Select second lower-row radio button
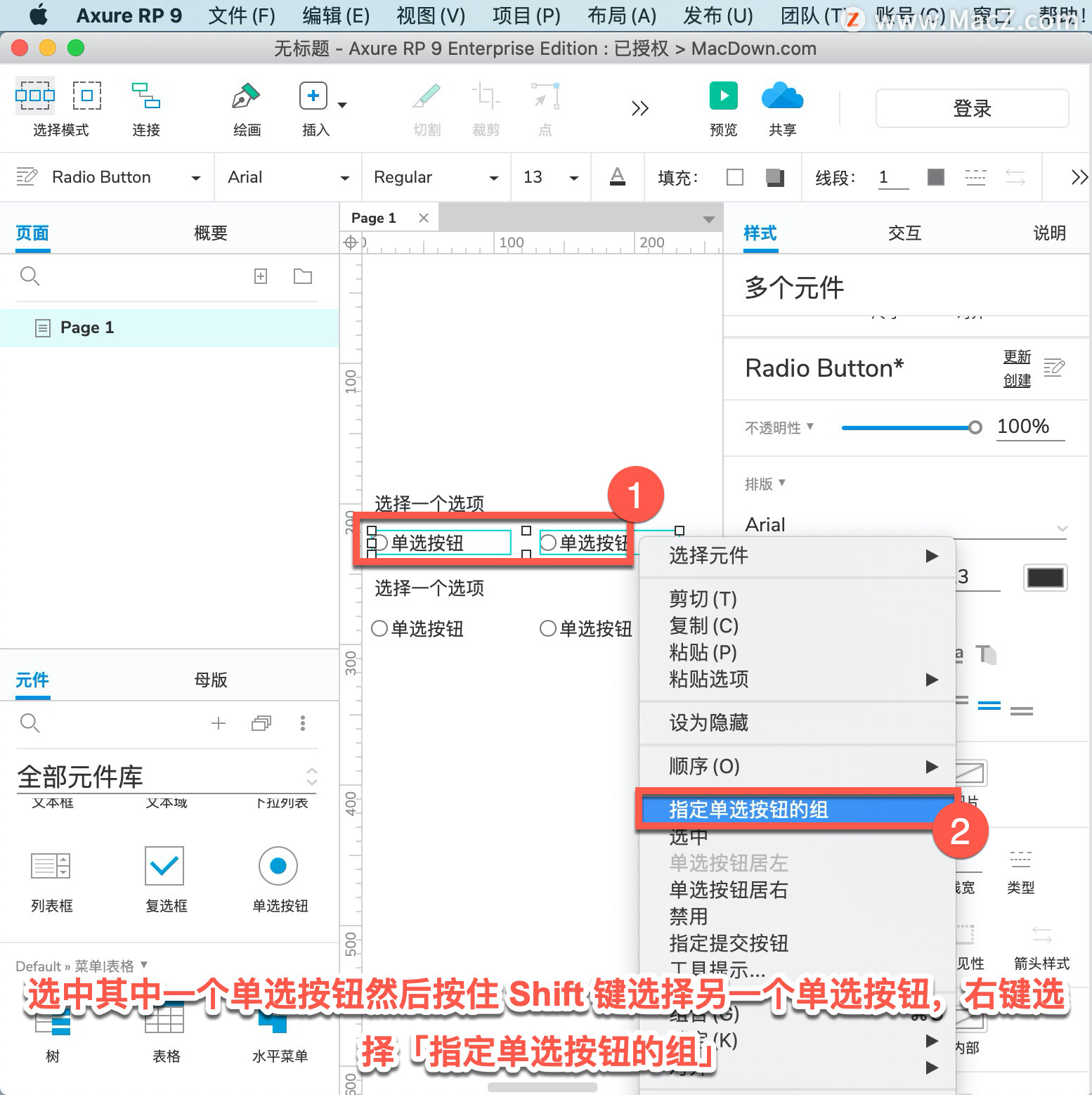The width and height of the screenshot is (1092, 1095). (x=548, y=628)
